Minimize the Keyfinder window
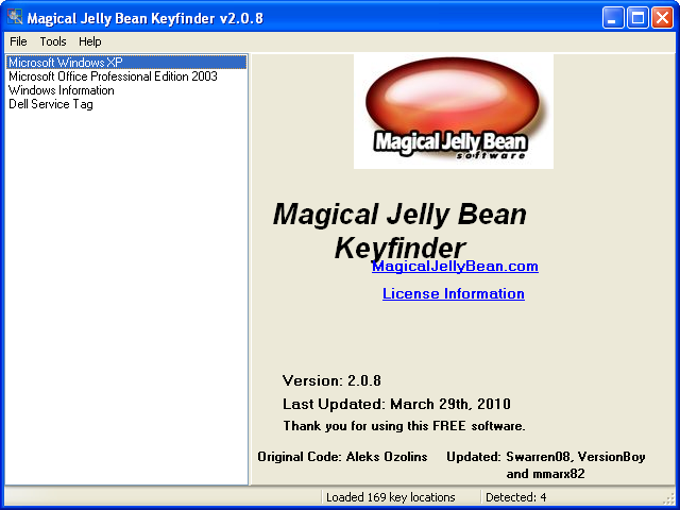The height and width of the screenshot is (510, 680). [612, 18]
